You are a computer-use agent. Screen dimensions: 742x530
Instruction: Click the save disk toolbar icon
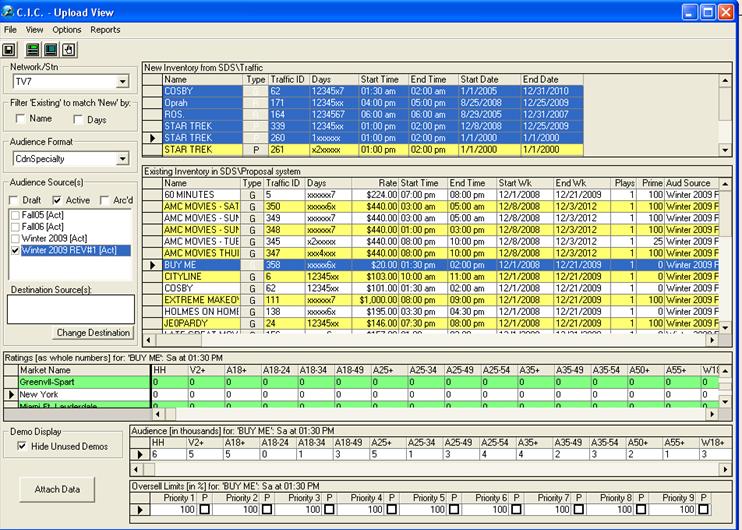(x=10, y=48)
